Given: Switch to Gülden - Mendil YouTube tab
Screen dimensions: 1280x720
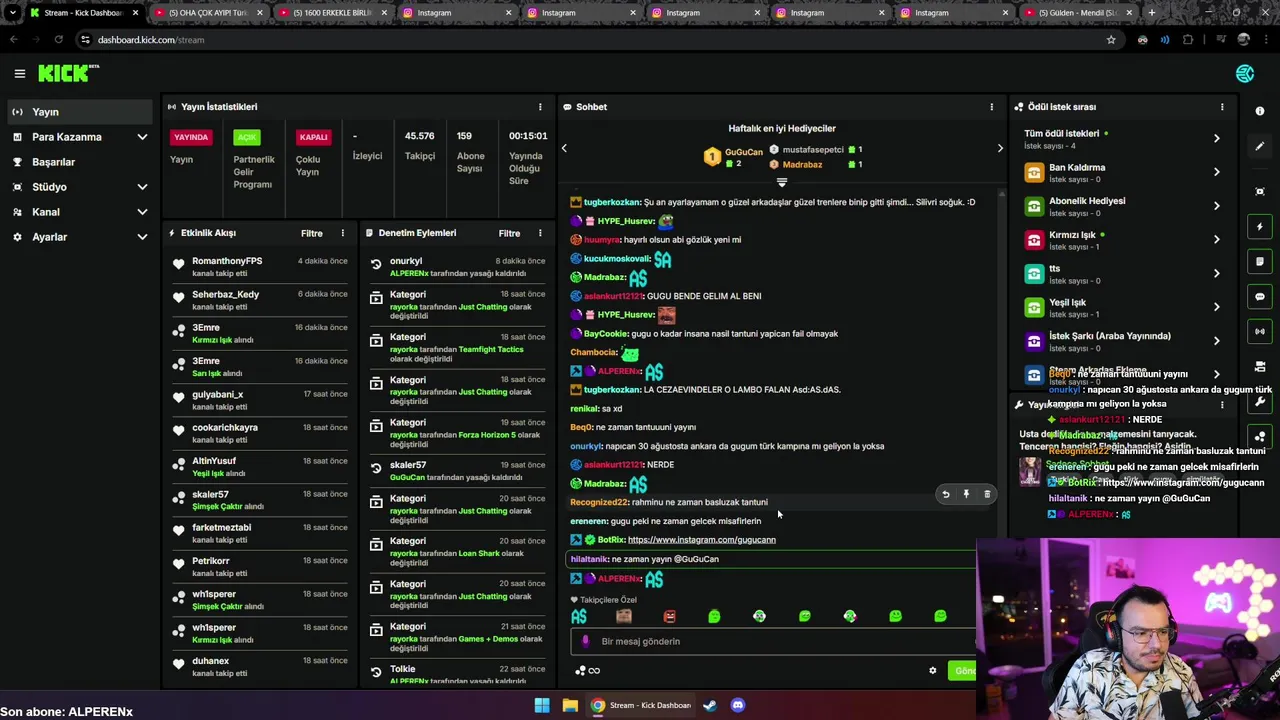Looking at the screenshot, I should 1078,13.
